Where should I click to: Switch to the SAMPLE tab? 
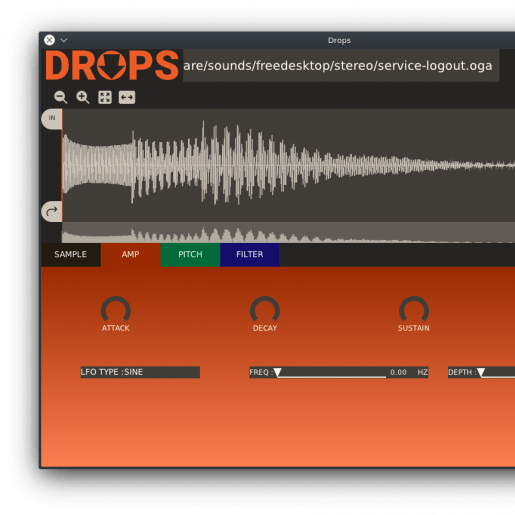(x=71, y=255)
